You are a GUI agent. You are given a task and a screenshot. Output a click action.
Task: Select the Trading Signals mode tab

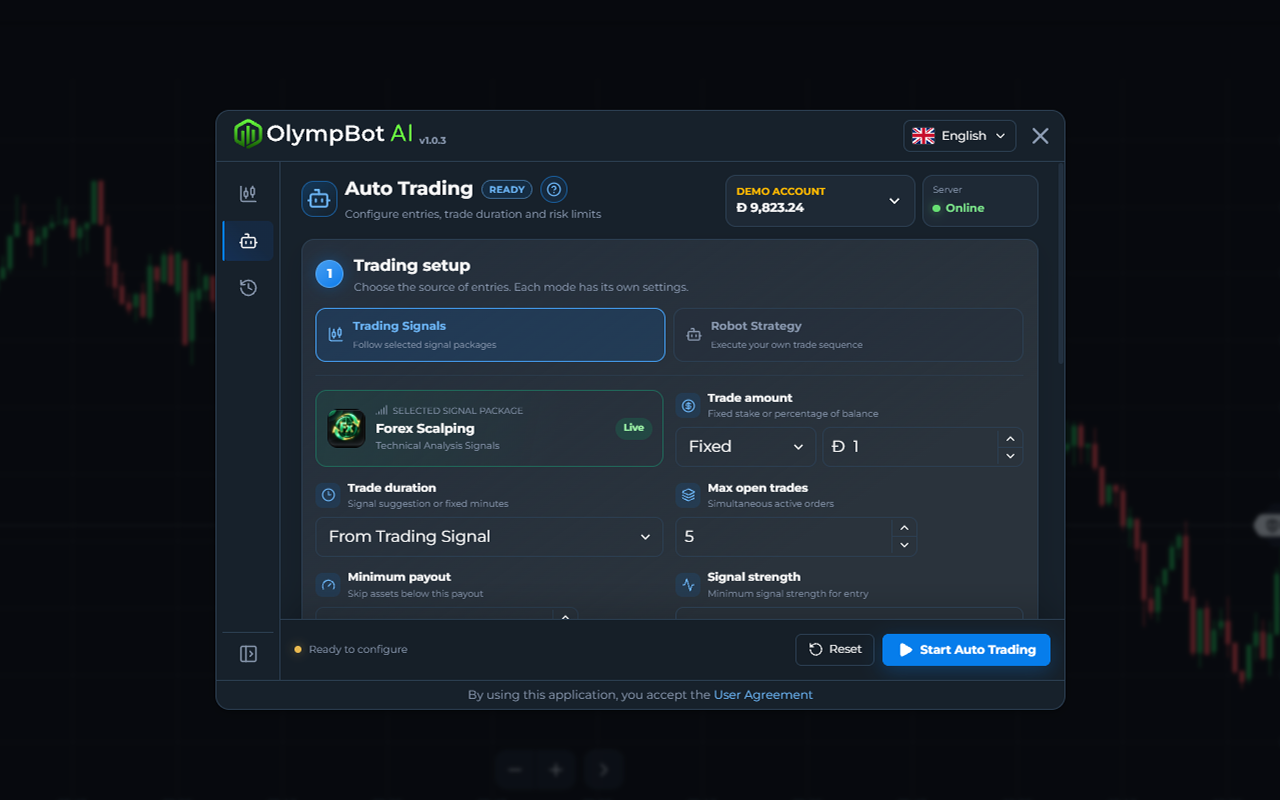click(x=490, y=335)
